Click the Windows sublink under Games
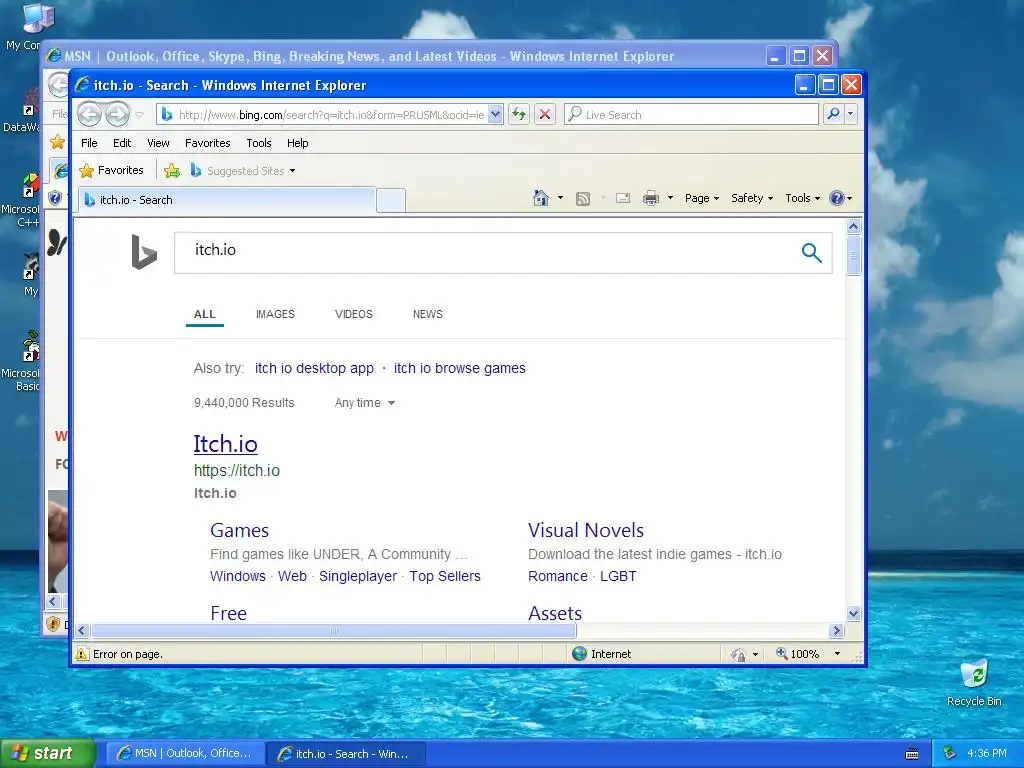 coord(238,576)
